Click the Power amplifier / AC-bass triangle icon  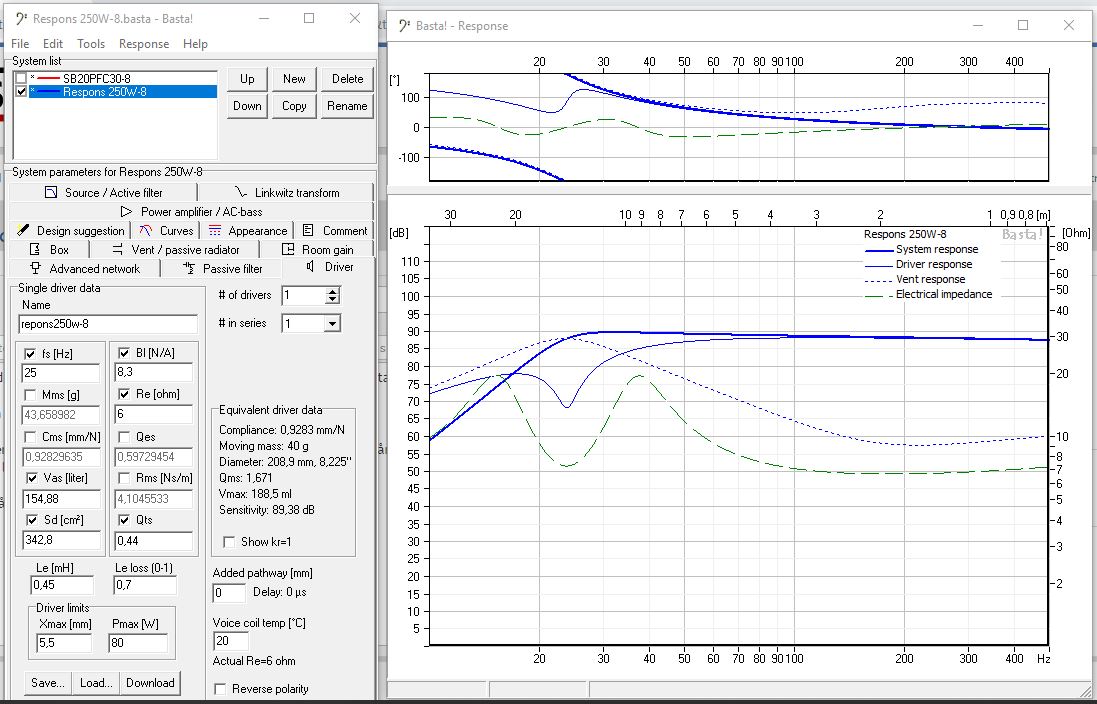[126, 212]
